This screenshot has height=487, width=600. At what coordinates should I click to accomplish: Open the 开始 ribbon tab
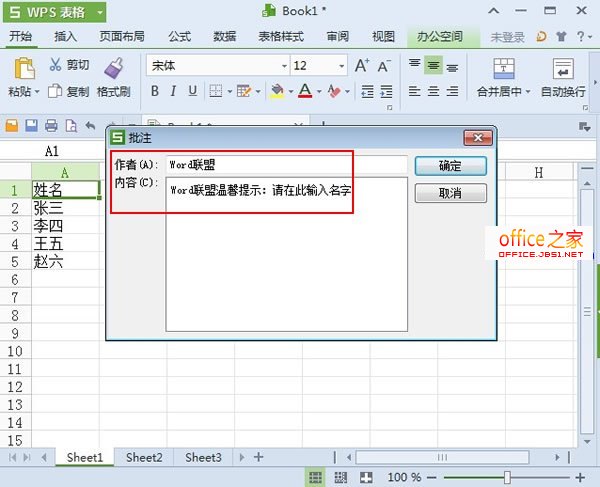tap(21, 36)
